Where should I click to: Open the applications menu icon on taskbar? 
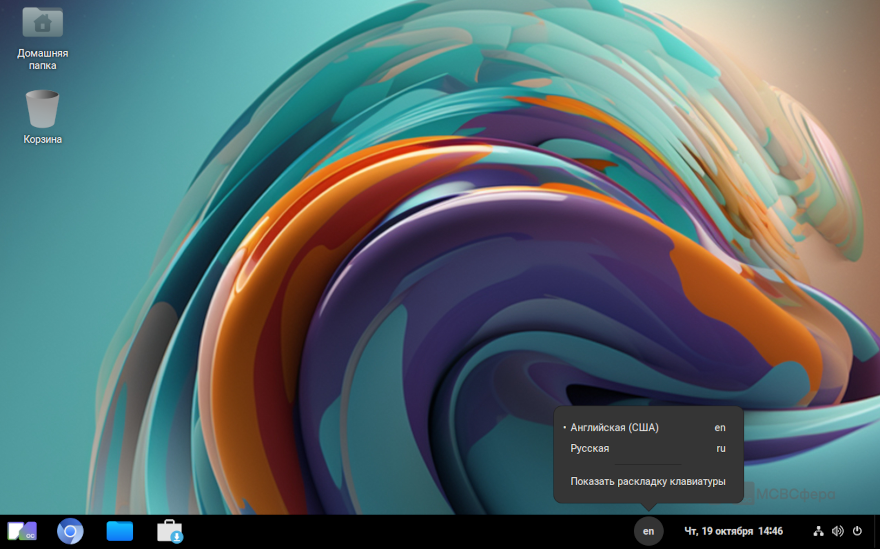pyautogui.click(x=22, y=531)
